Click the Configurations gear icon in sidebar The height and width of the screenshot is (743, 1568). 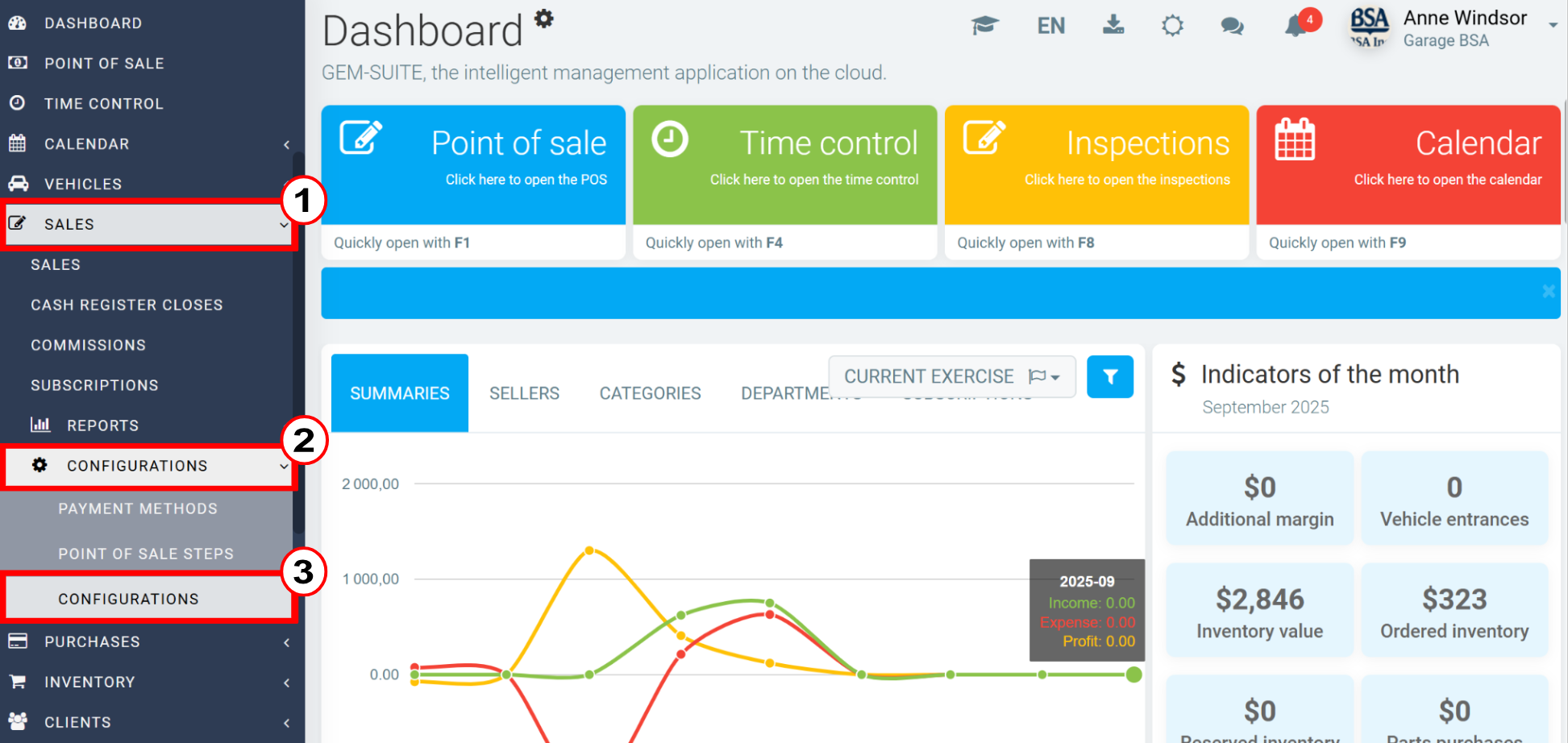click(x=40, y=465)
